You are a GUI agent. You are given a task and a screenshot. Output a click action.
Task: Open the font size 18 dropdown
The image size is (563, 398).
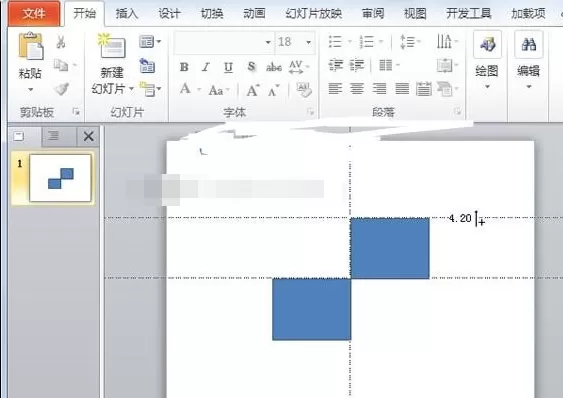(x=308, y=42)
